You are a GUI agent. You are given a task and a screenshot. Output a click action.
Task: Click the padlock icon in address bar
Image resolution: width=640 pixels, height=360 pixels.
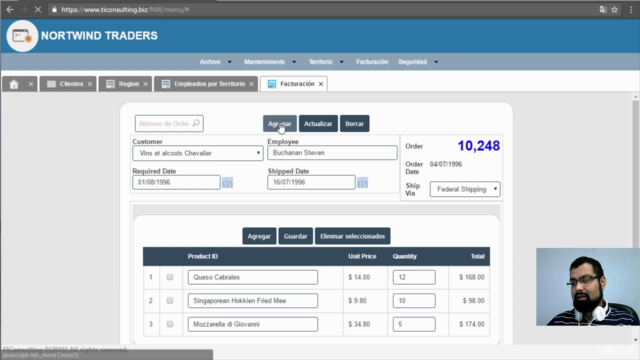tap(54, 9)
